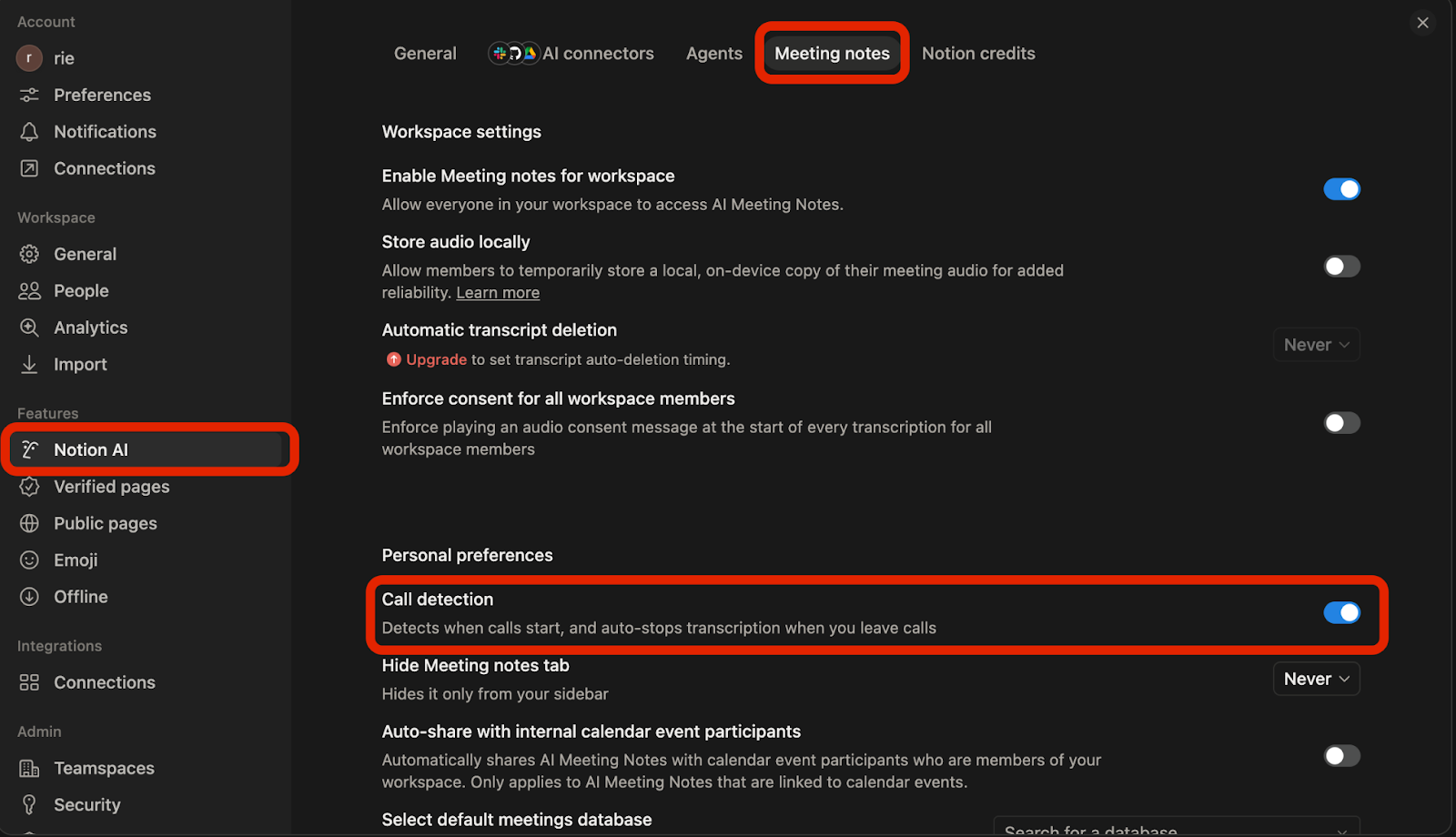
Task: Switch to the Agents tab
Action: tap(713, 53)
